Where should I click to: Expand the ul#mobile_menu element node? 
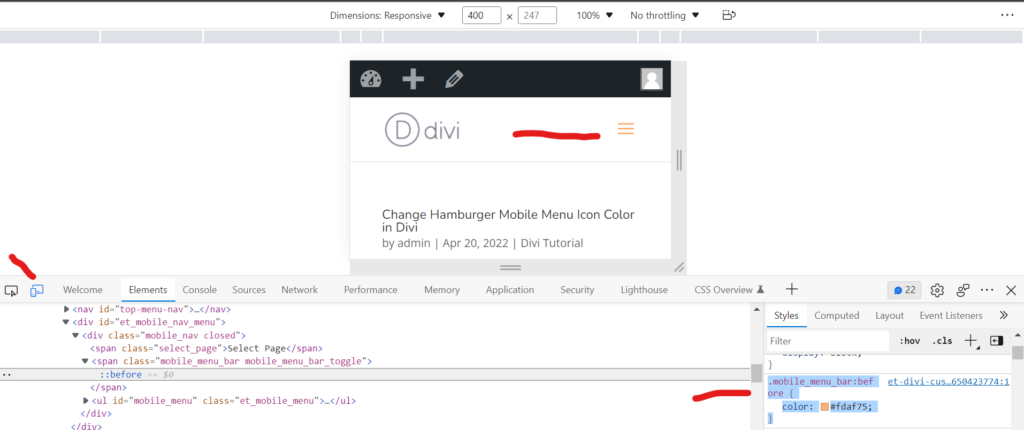click(86, 400)
